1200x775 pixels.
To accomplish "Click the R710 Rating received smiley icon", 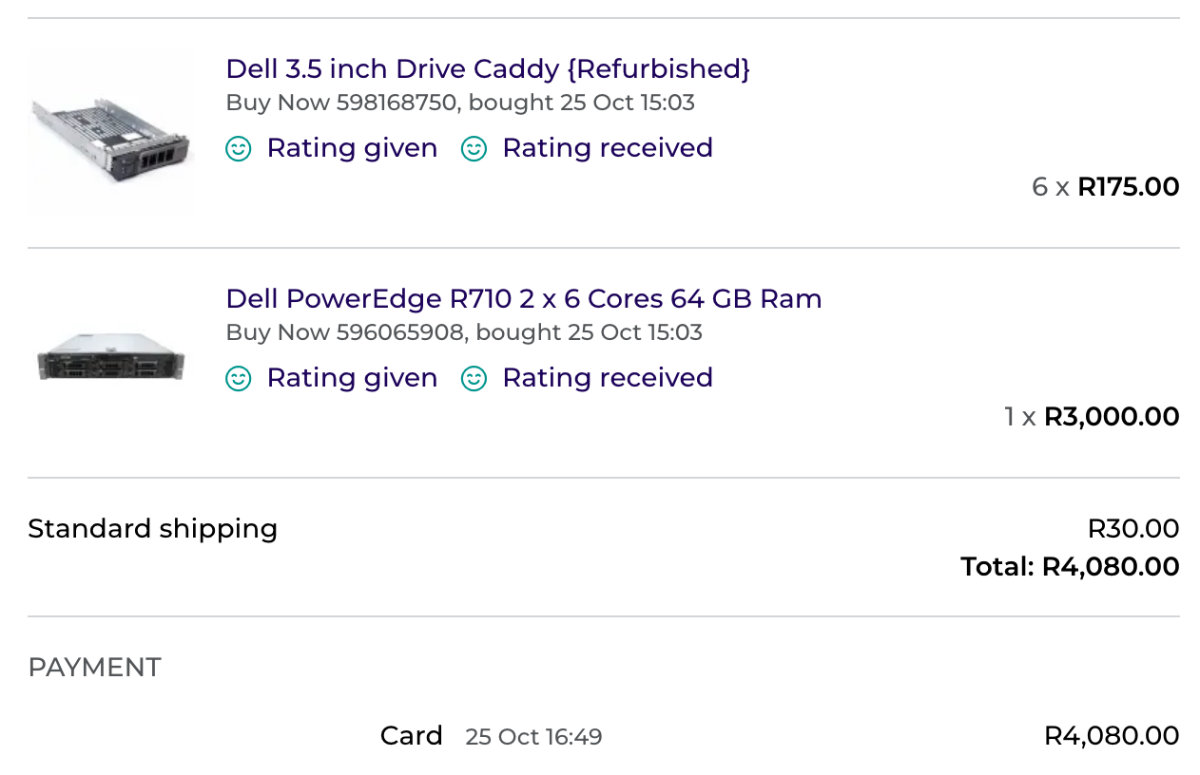I will point(473,379).
